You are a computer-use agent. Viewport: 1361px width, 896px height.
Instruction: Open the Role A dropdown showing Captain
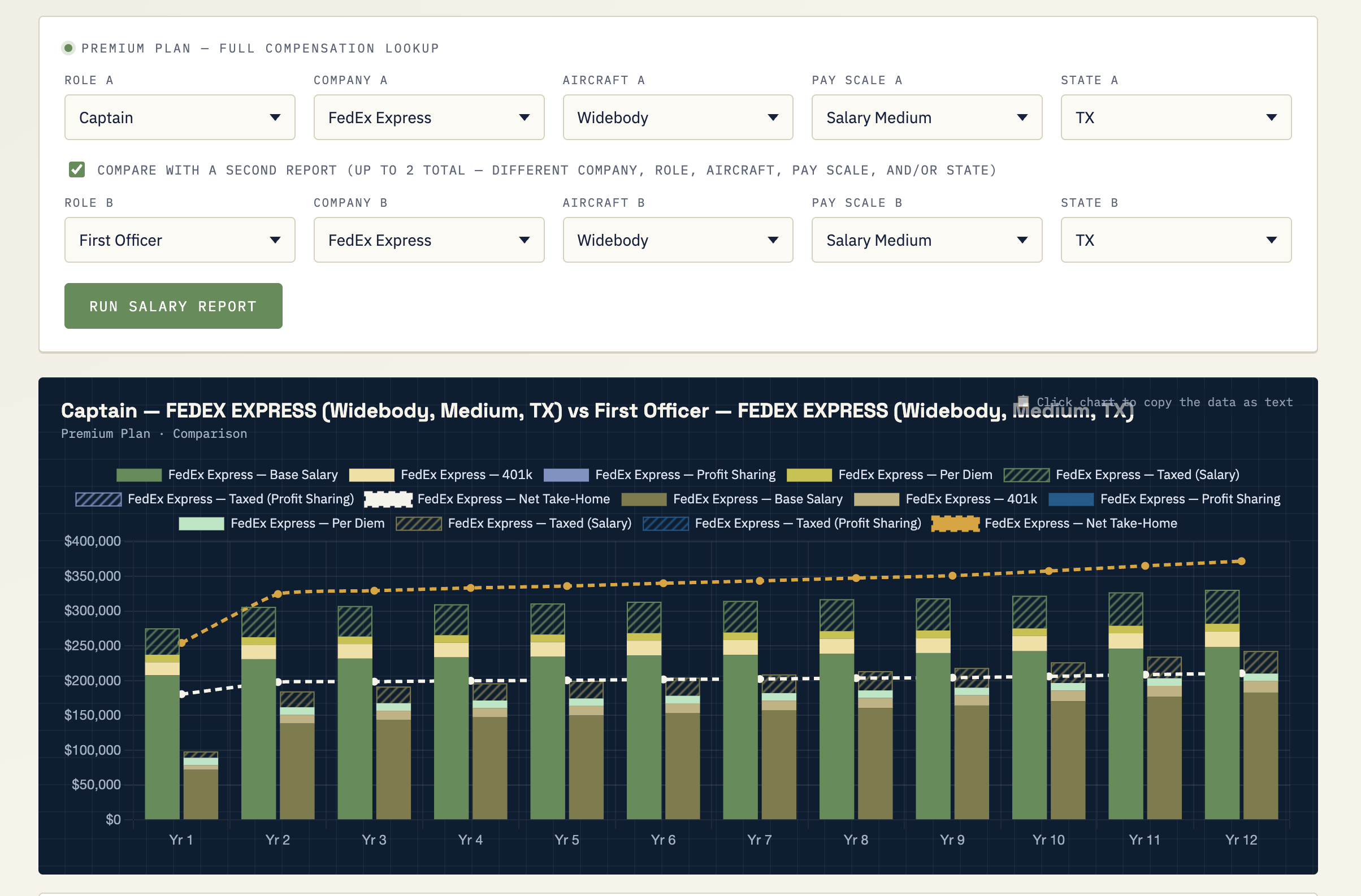click(x=180, y=117)
